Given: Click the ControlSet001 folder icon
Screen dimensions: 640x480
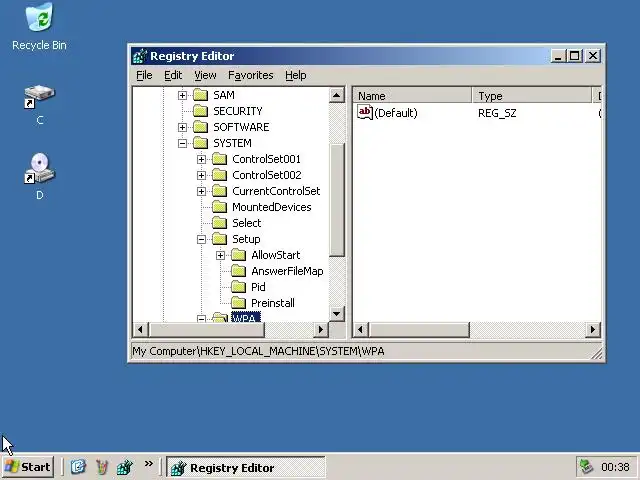Looking at the screenshot, I should [220, 159].
